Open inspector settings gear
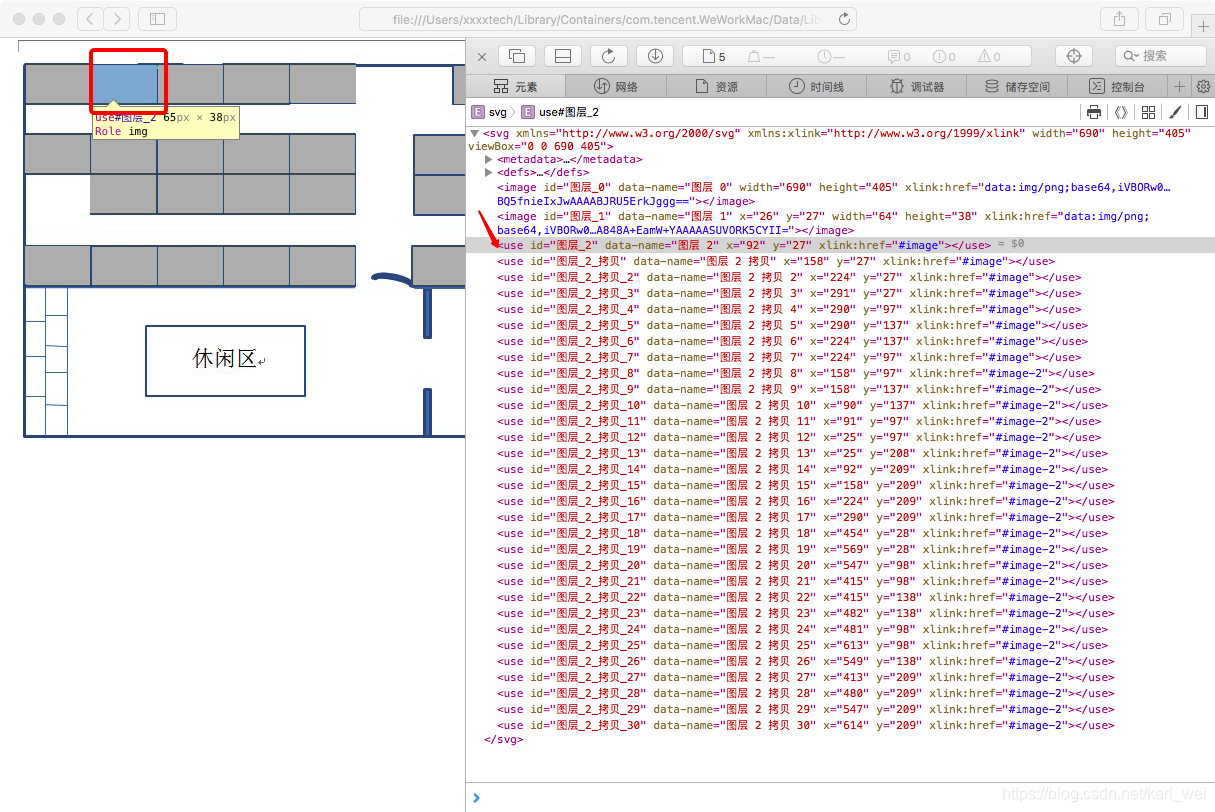This screenshot has height=812, width=1215. 1203,86
